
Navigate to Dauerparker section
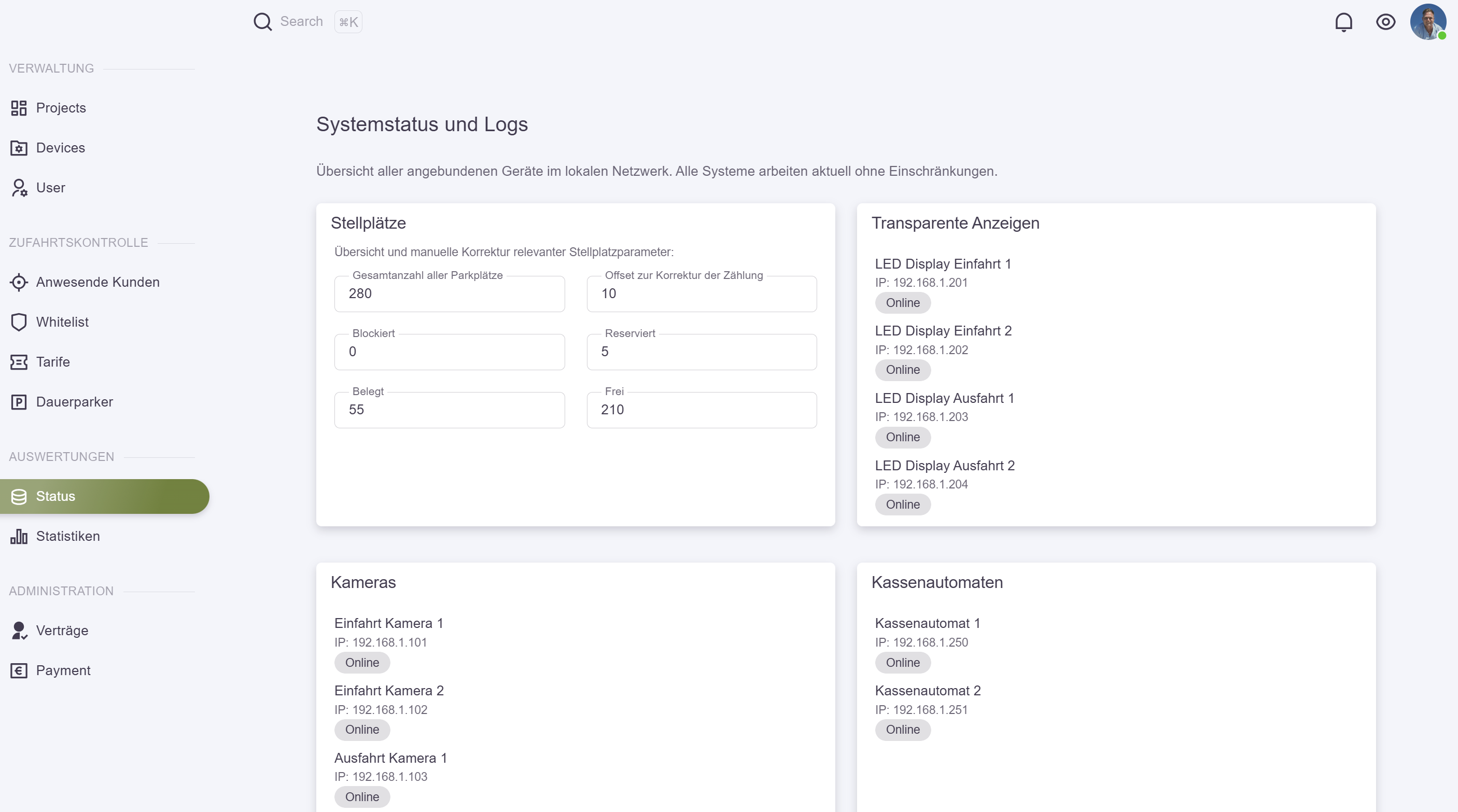[74, 402]
